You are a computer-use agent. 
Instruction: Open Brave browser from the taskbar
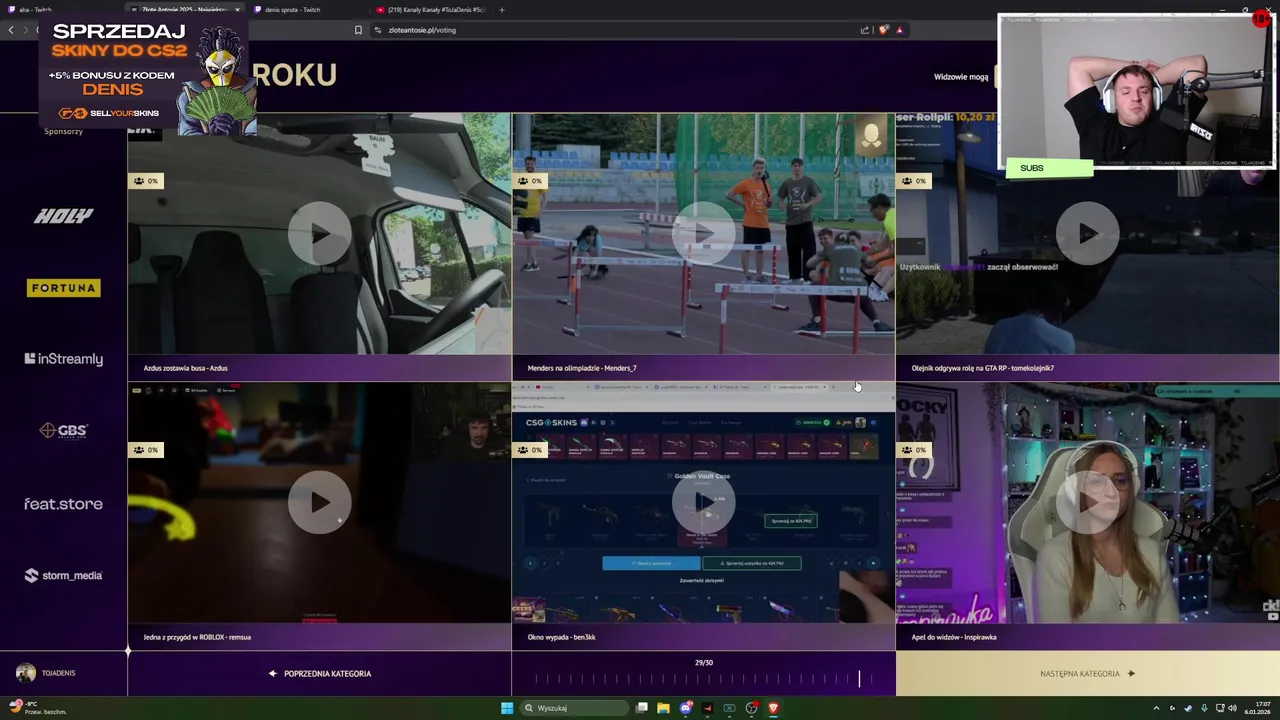(773, 708)
